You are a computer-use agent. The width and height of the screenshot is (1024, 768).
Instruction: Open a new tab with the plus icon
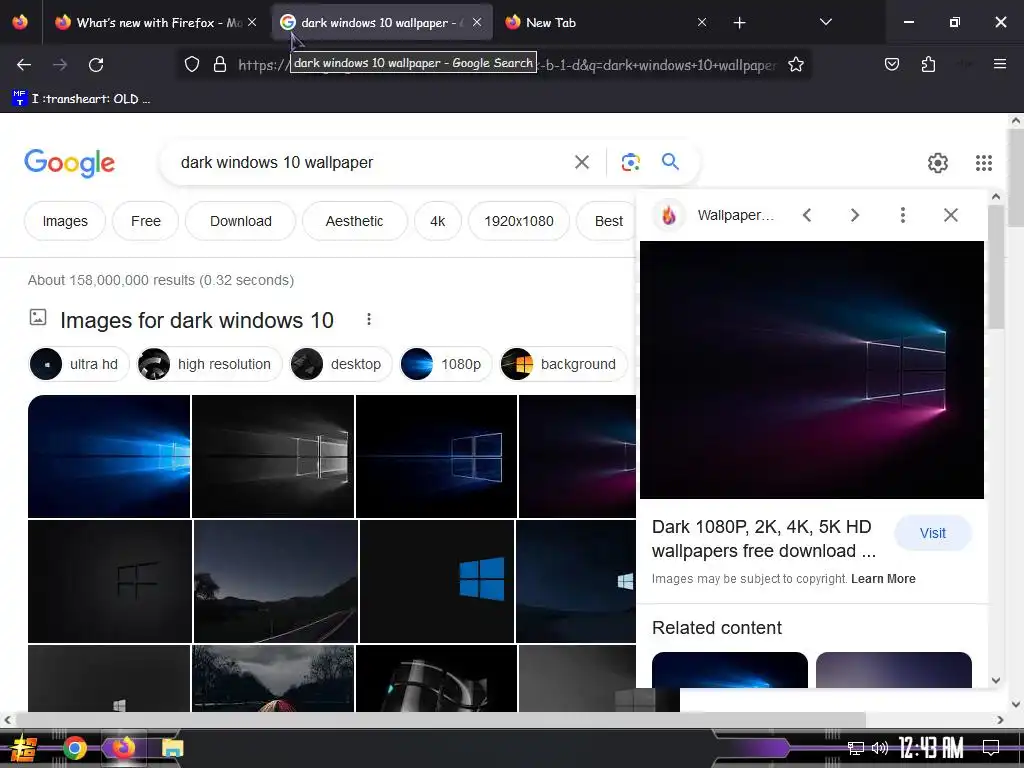click(x=739, y=23)
